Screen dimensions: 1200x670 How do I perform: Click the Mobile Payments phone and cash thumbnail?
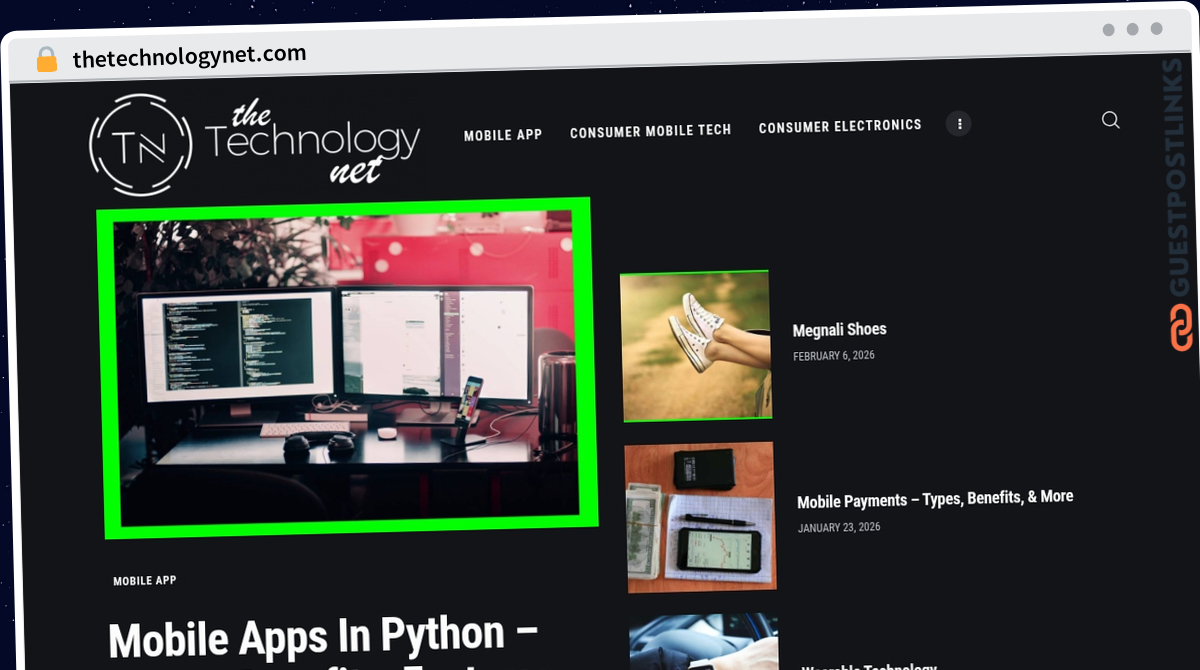pos(701,517)
